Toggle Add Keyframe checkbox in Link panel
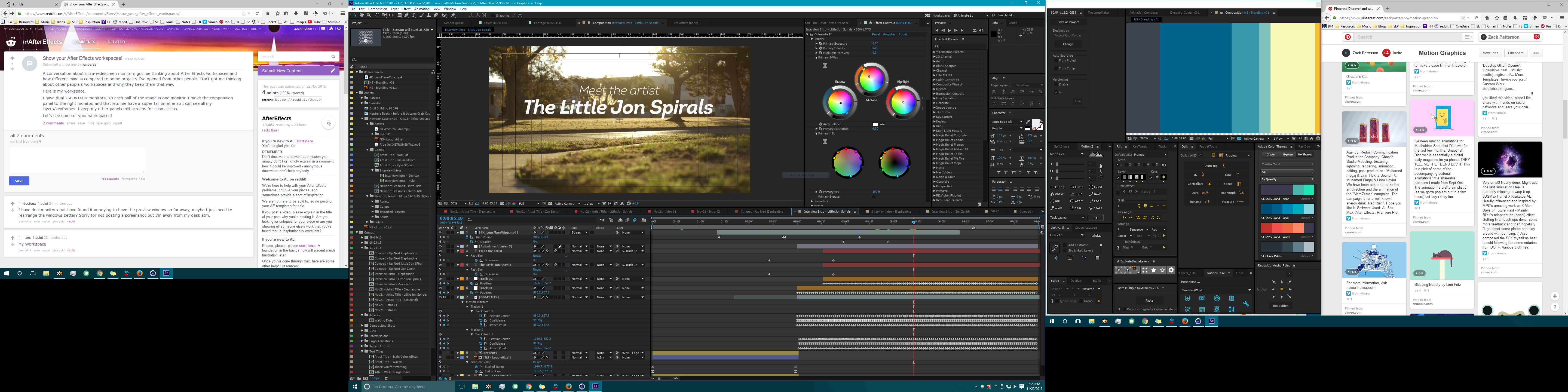1568x392 pixels. (x=1065, y=245)
